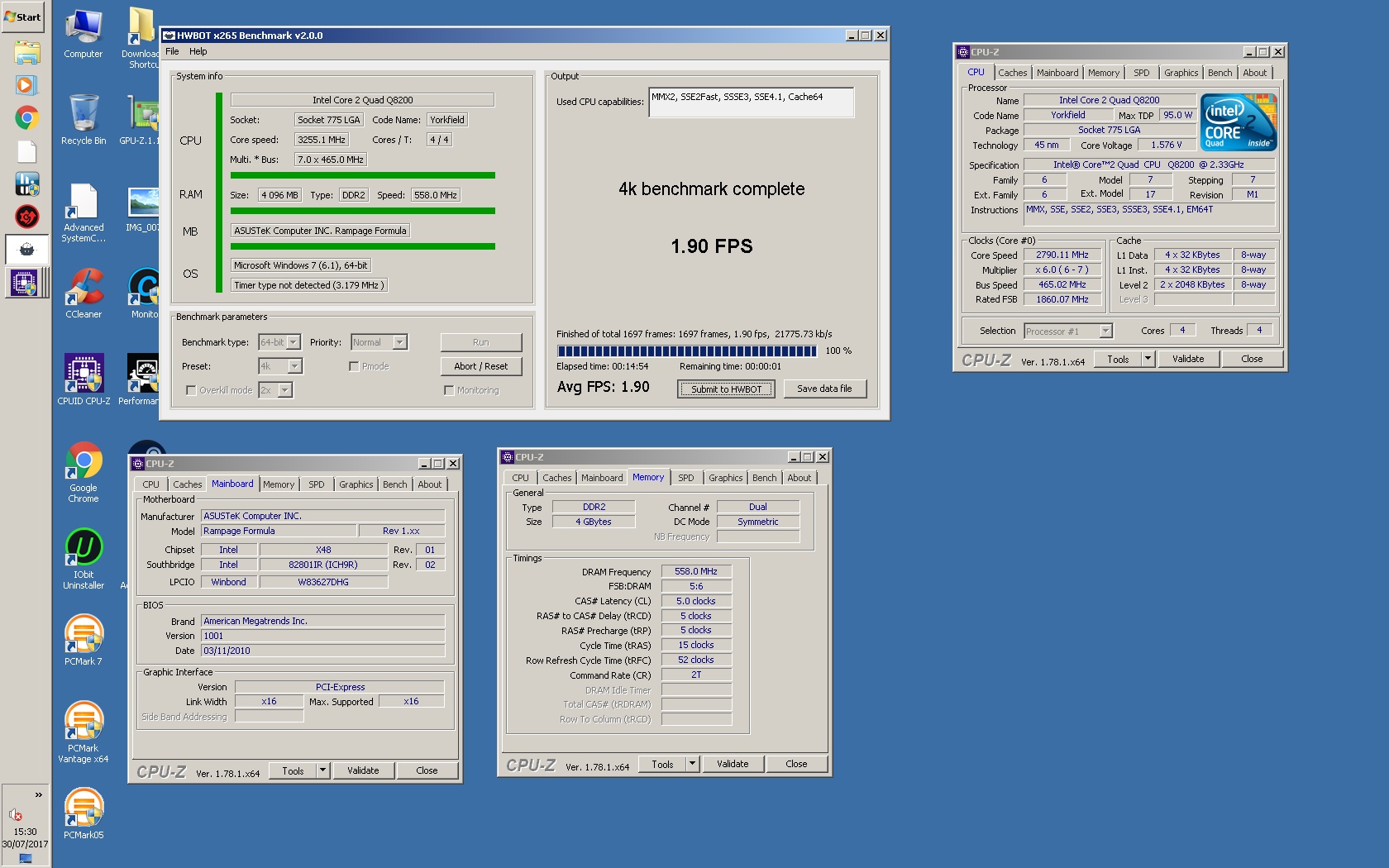
Task: Expand Tools arrow in CPU tab CPU-Z window
Action: [1148, 359]
